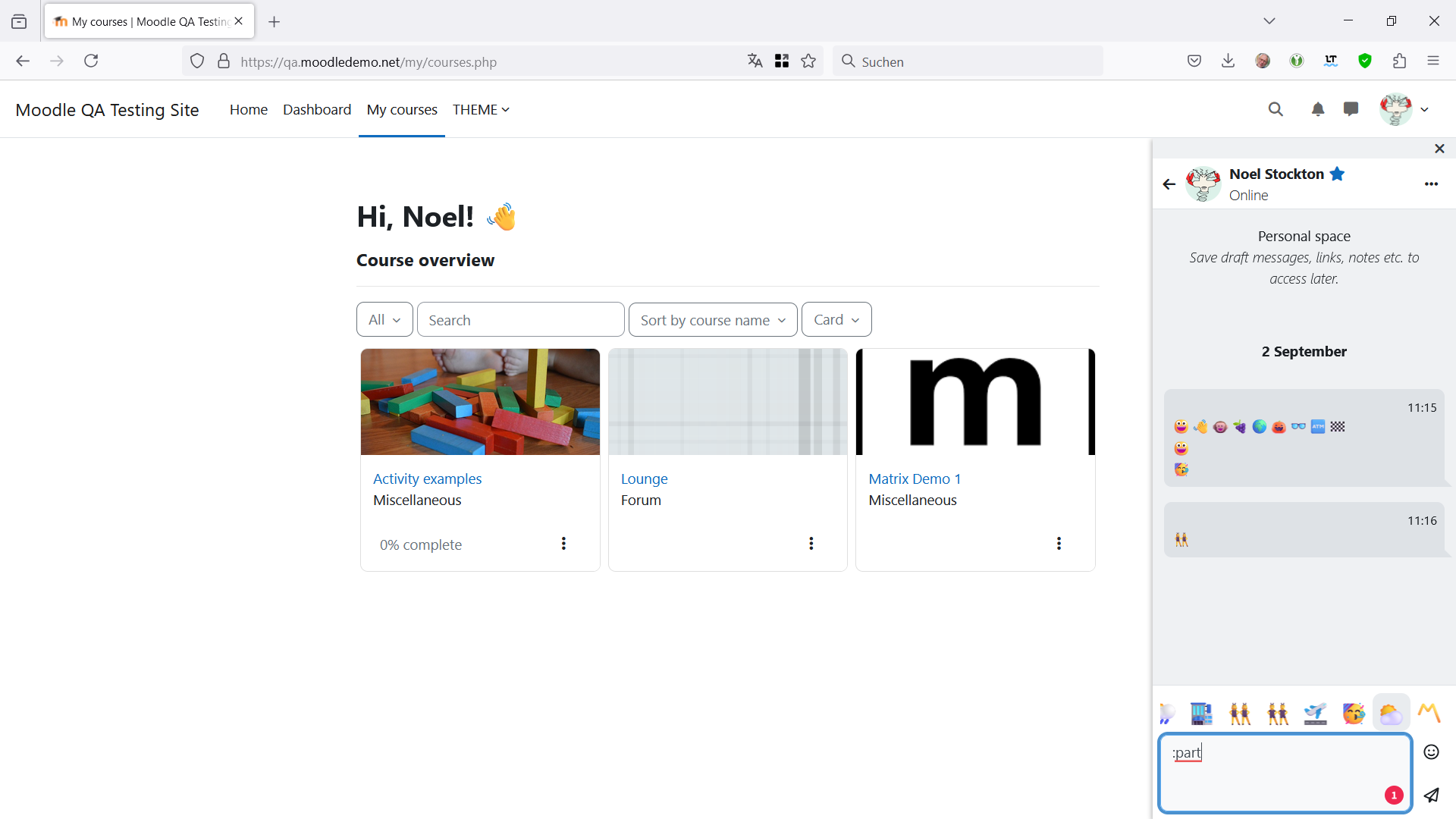Pick the women with bunny ears emoji suggestion

[1239, 713]
